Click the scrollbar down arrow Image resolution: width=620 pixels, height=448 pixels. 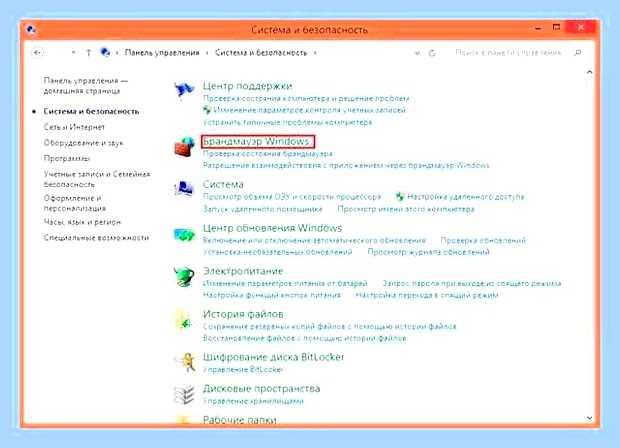[x=590, y=418]
